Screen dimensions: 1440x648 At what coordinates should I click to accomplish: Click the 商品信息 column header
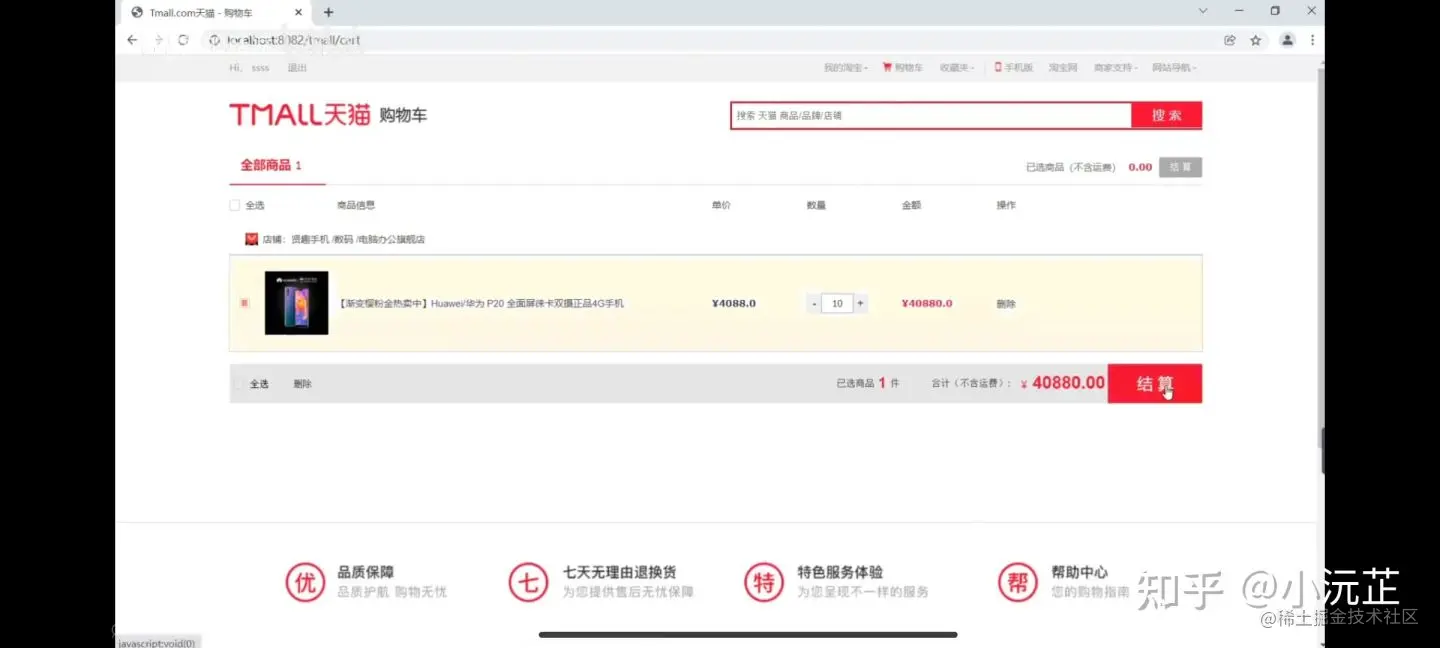coord(356,205)
